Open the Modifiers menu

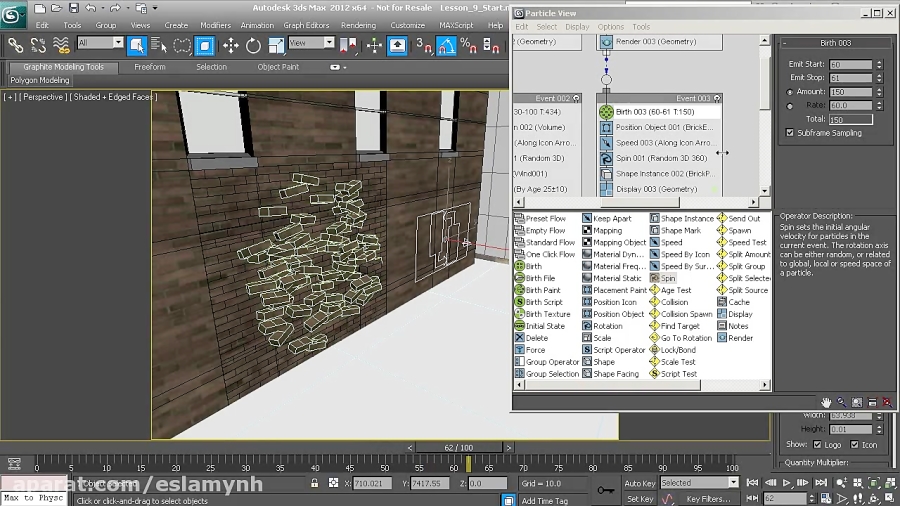[x=215, y=25]
